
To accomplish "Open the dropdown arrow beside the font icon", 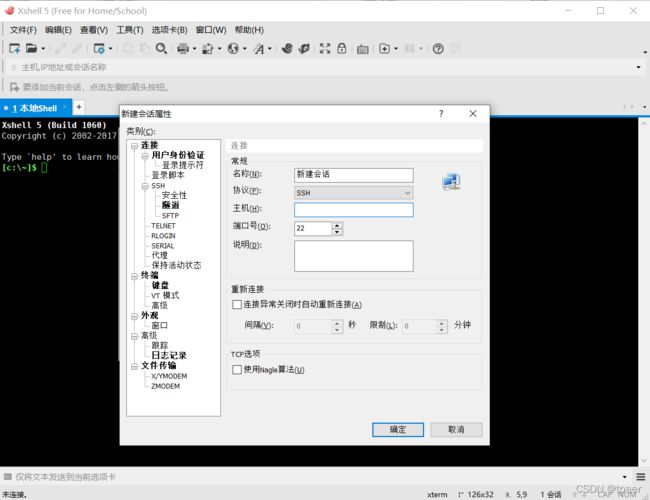I will [269, 49].
